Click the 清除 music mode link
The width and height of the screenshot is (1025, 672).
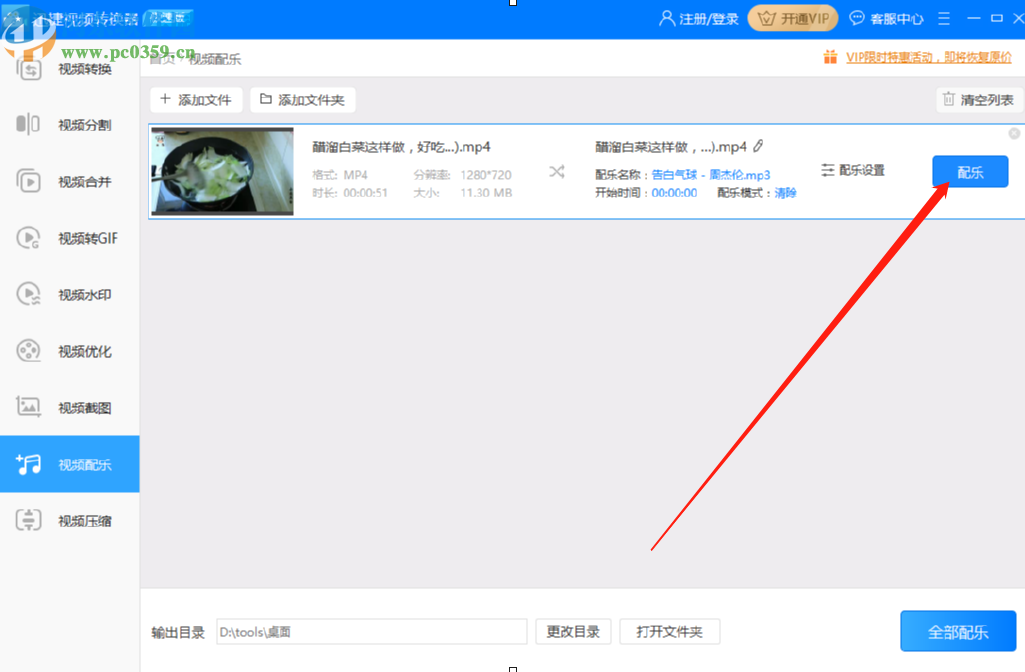tap(785, 193)
